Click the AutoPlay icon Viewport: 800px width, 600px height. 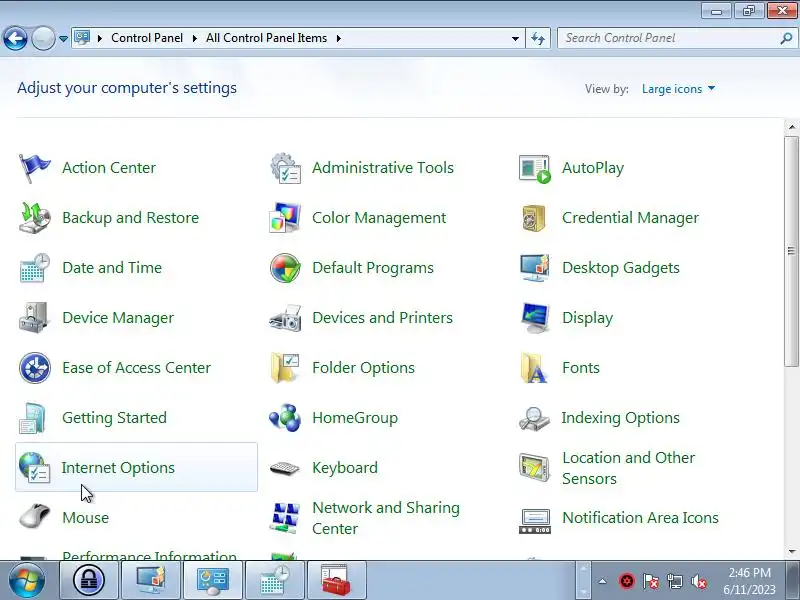(x=535, y=168)
